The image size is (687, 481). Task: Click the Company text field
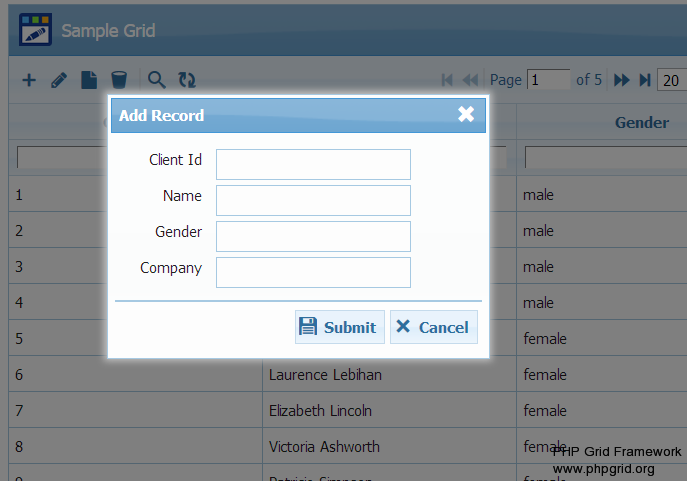[313, 272]
